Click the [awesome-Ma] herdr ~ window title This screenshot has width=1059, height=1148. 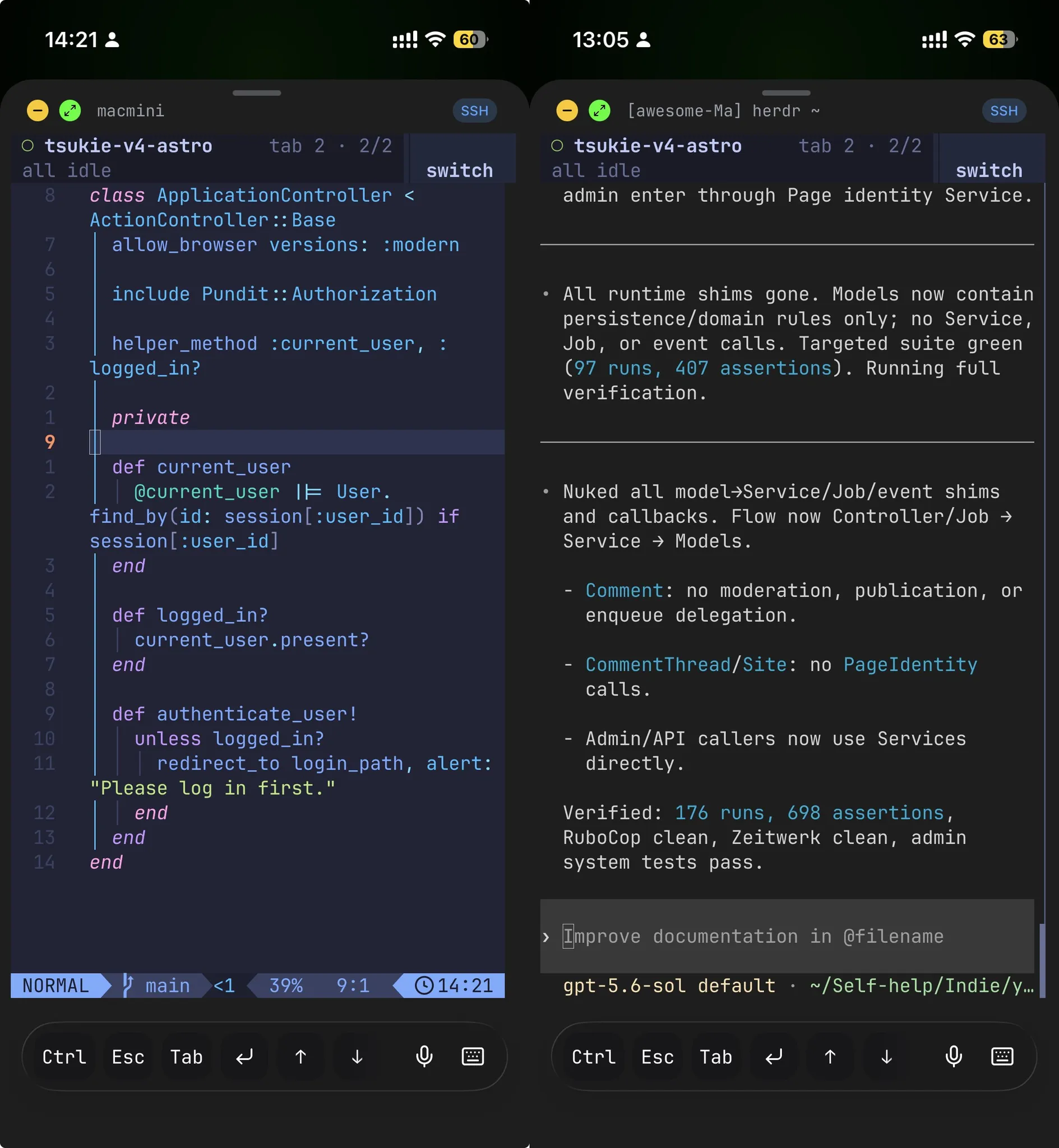tap(724, 110)
